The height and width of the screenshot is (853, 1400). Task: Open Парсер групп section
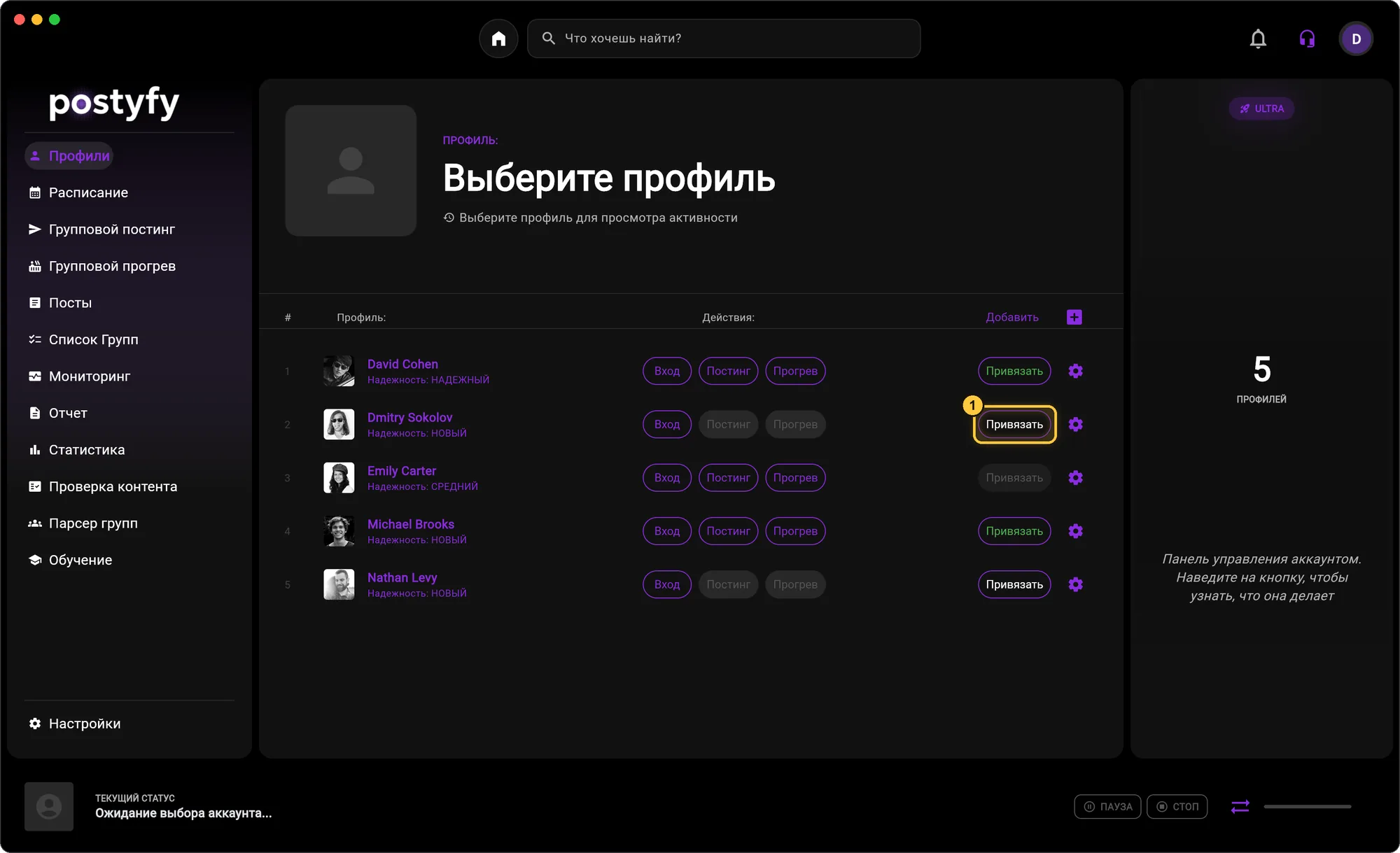[83, 523]
